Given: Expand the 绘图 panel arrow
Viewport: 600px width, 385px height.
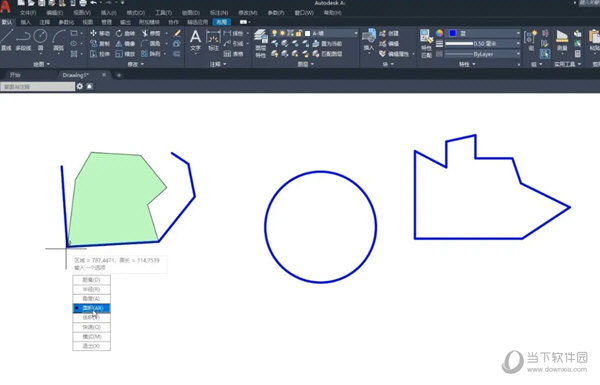Looking at the screenshot, I should (x=49, y=64).
